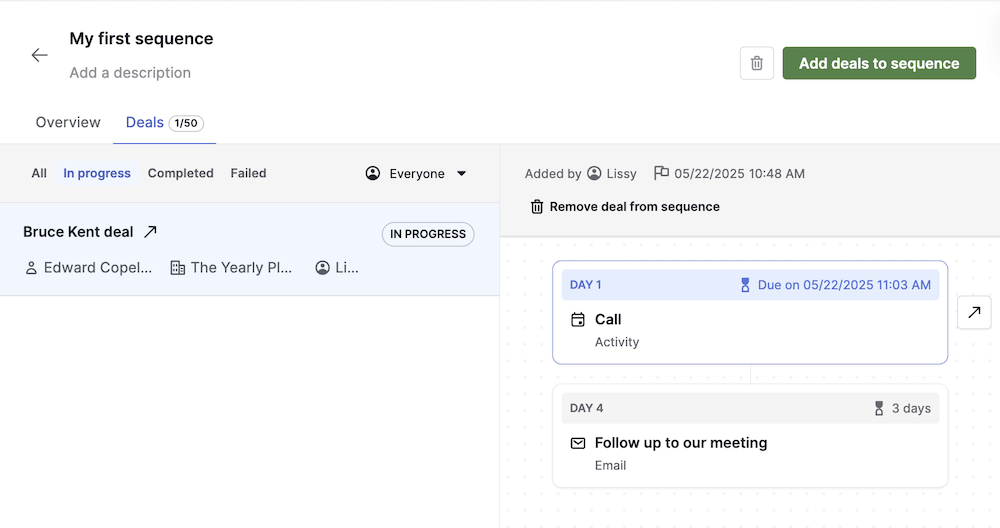The width and height of the screenshot is (1000, 528).
Task: Click Add deals to sequence button
Action: (879, 63)
